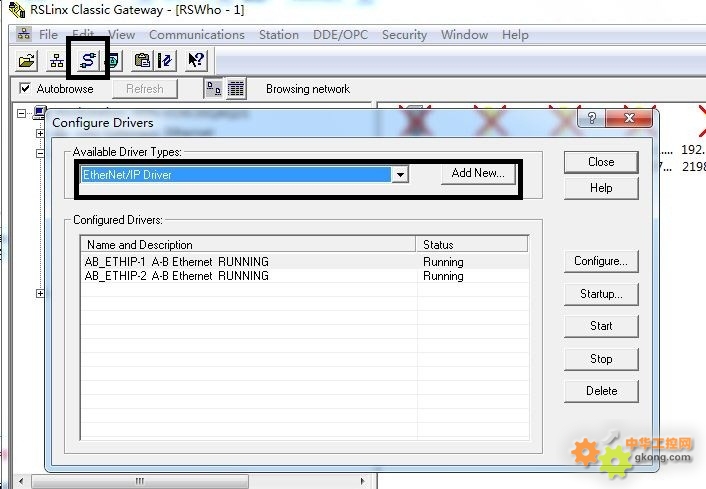Click the Configure Drivers toolbar icon
This screenshot has height=489, width=706.
coord(88,60)
